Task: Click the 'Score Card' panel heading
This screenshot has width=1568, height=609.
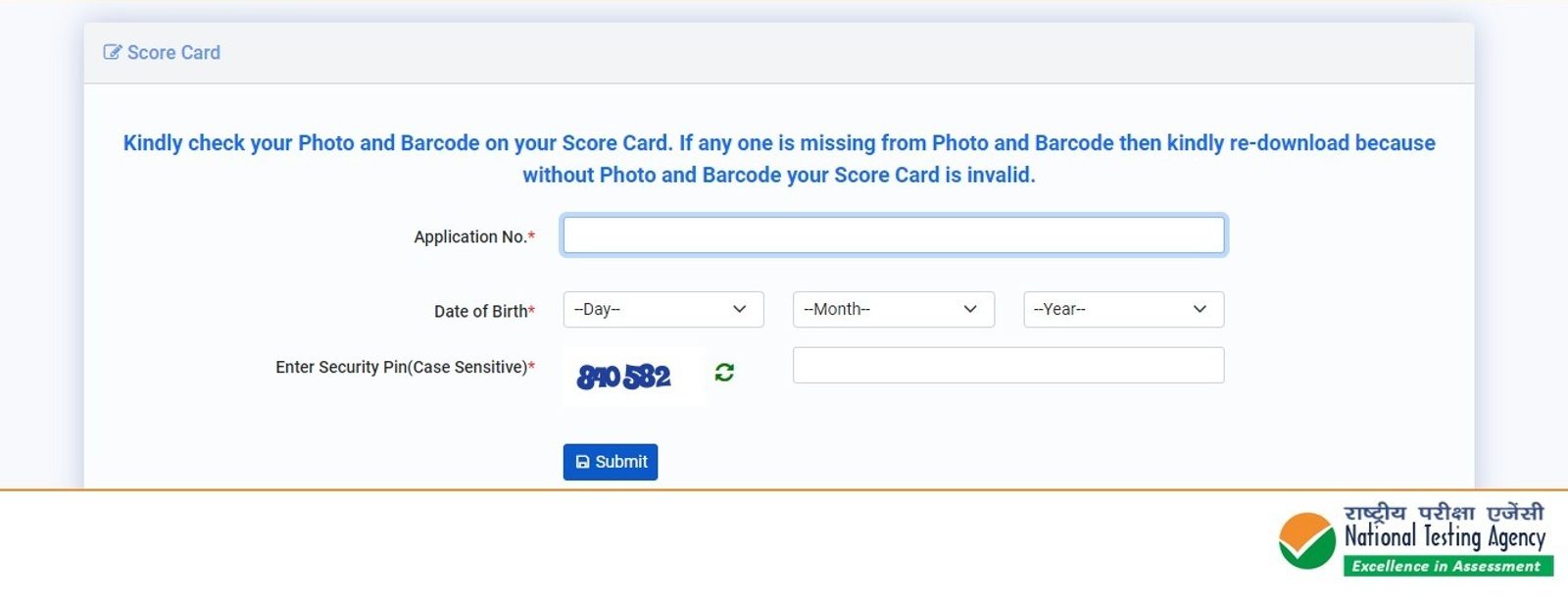Action: pos(173,53)
